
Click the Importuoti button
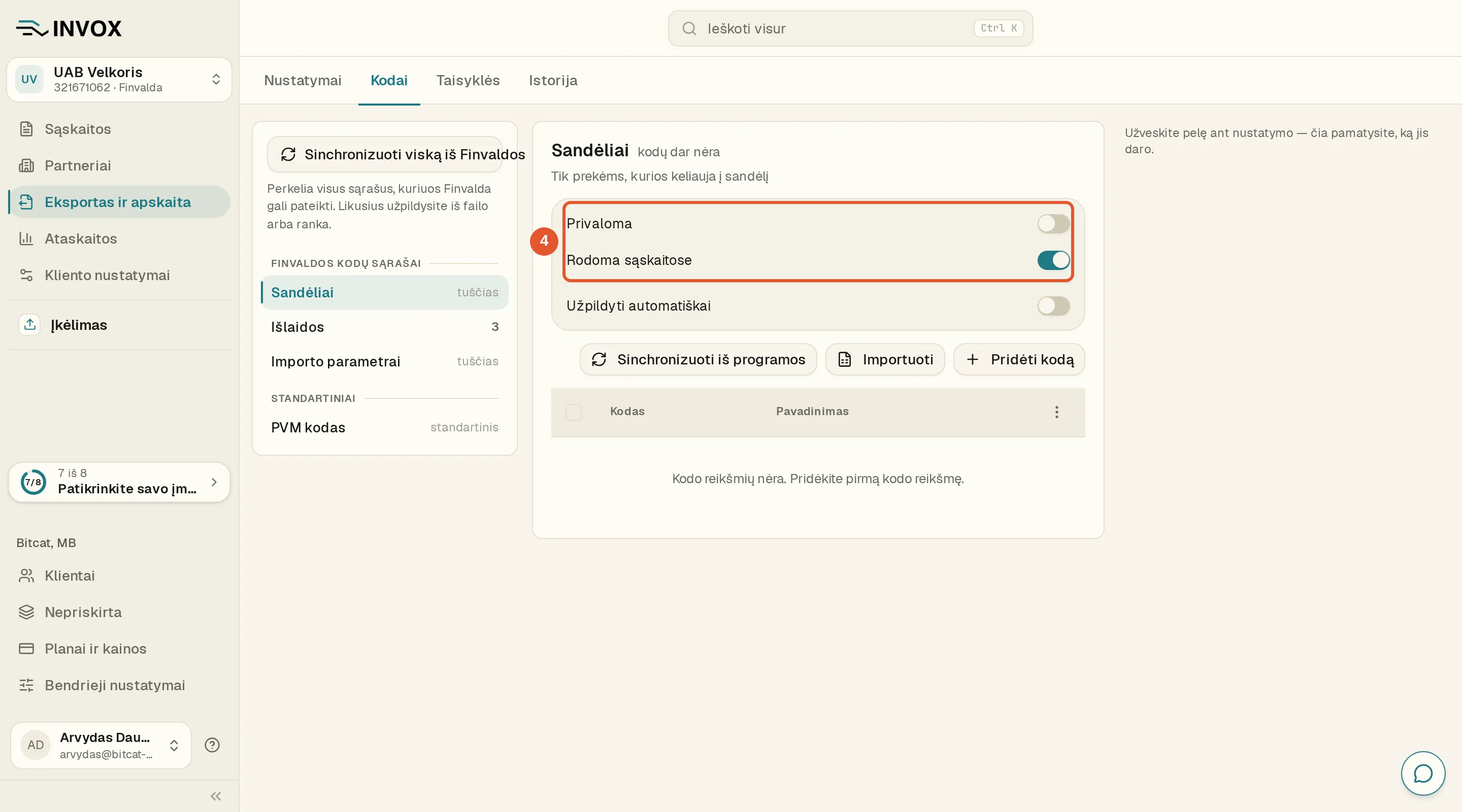(885, 359)
